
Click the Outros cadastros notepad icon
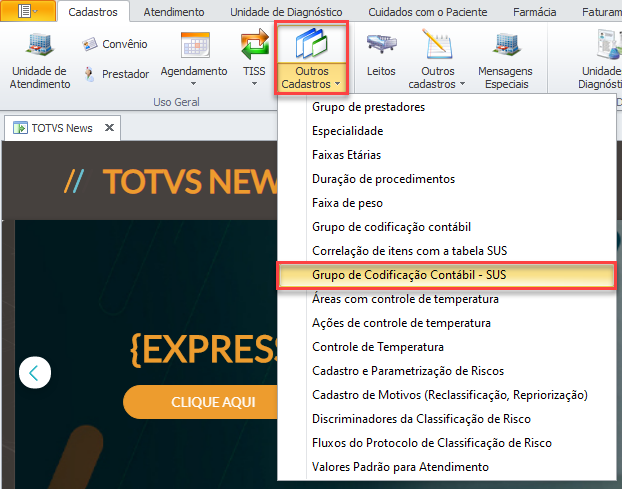438,44
